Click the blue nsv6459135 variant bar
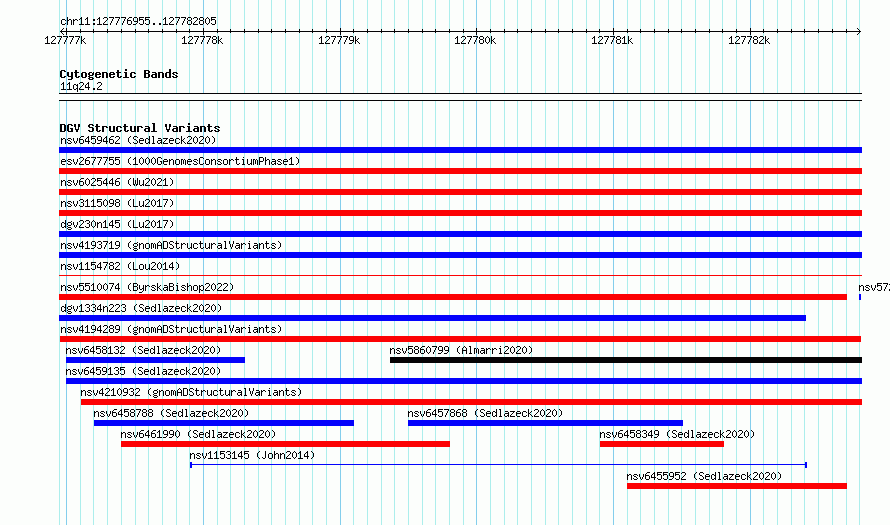Screen dimensions: 890x525 [x=464, y=381]
